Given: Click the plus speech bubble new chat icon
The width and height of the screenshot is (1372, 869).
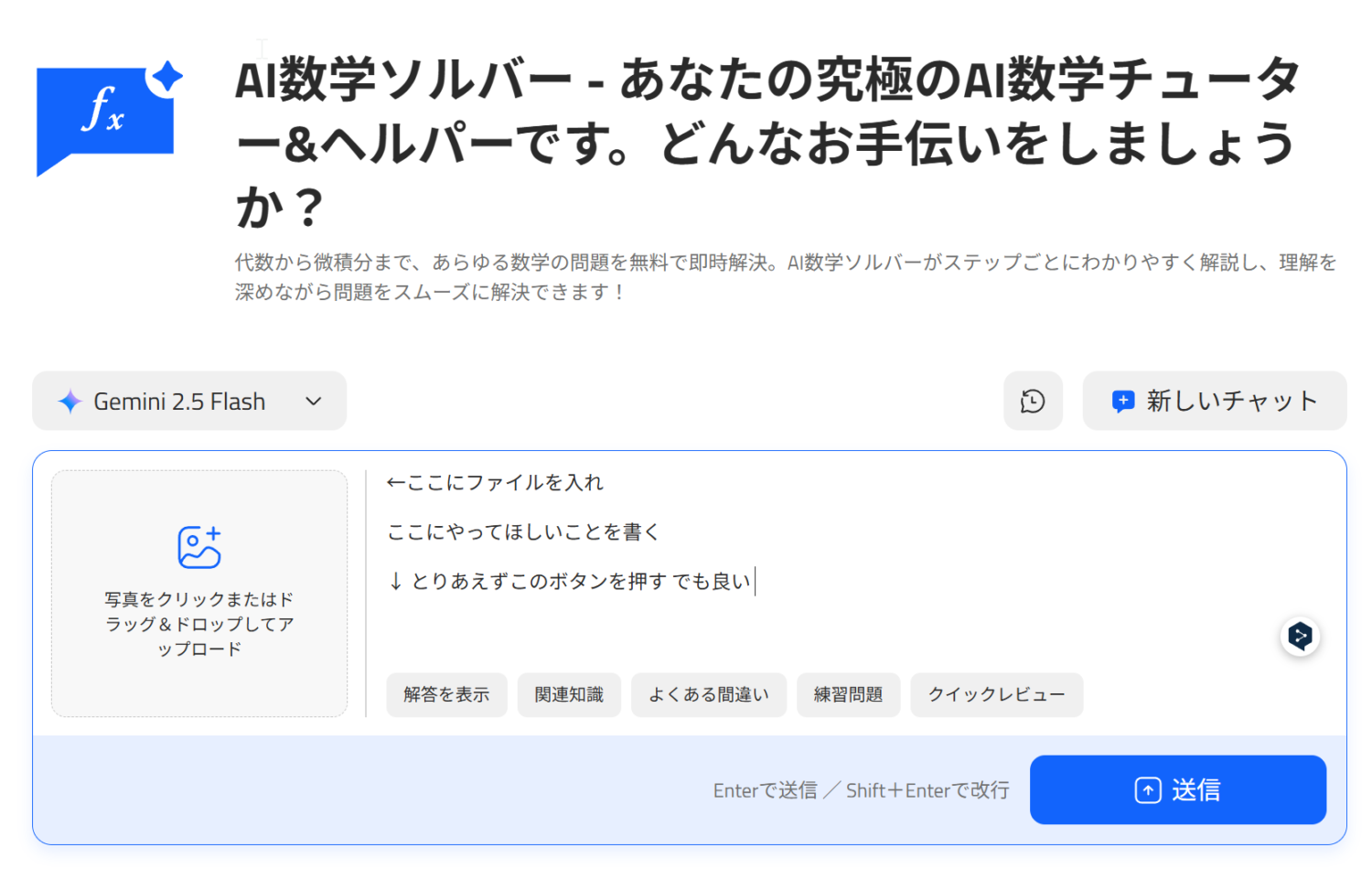Looking at the screenshot, I should point(1122,401).
